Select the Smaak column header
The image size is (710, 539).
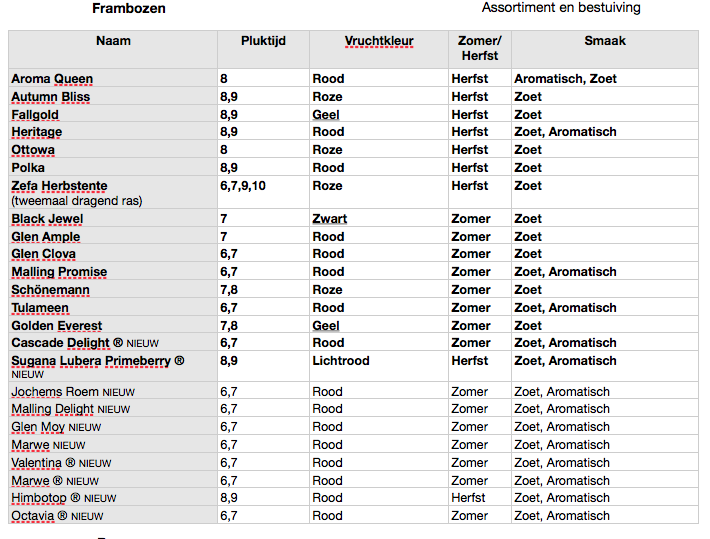(605, 41)
